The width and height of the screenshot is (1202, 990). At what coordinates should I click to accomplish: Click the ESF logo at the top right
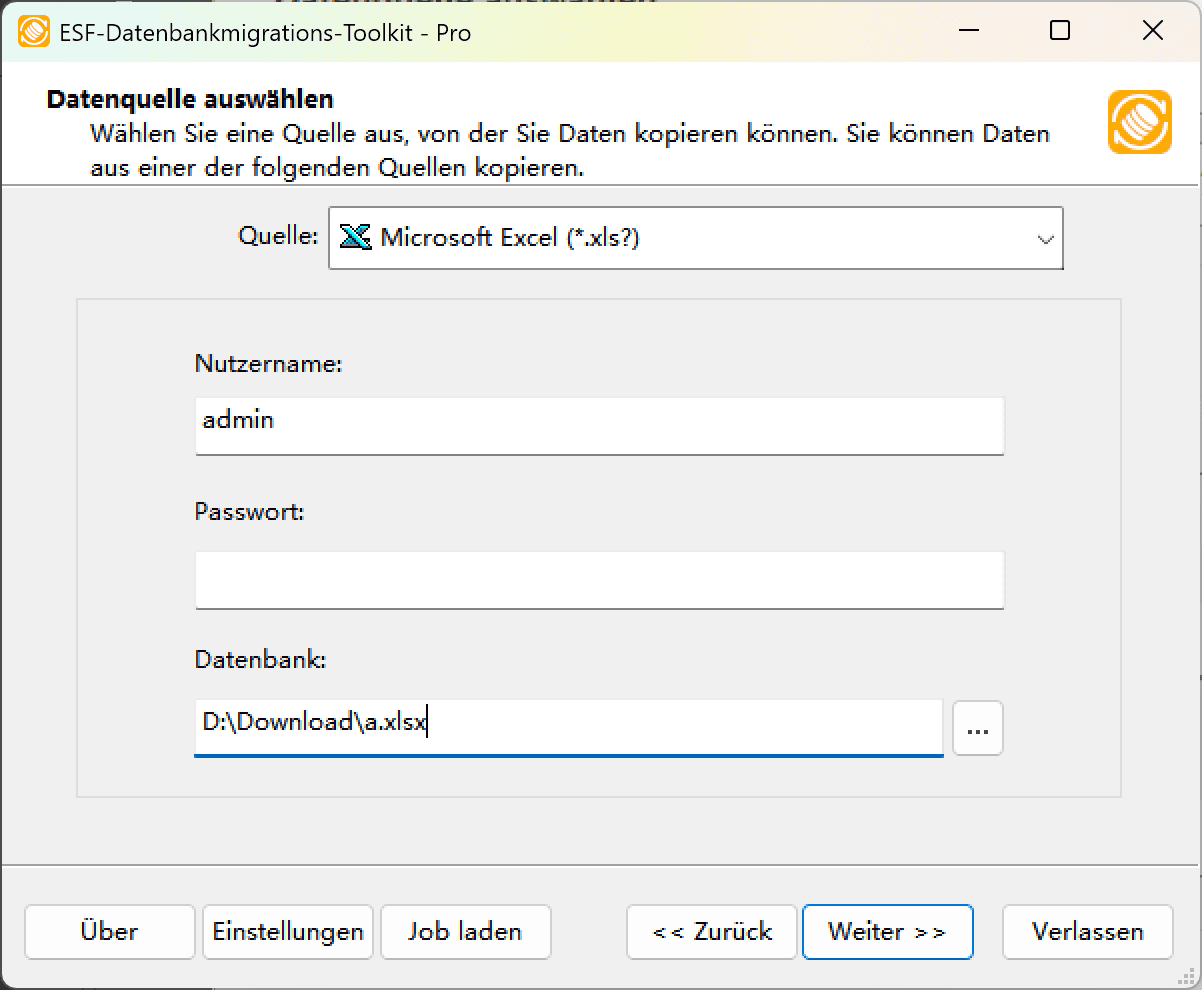(1139, 122)
